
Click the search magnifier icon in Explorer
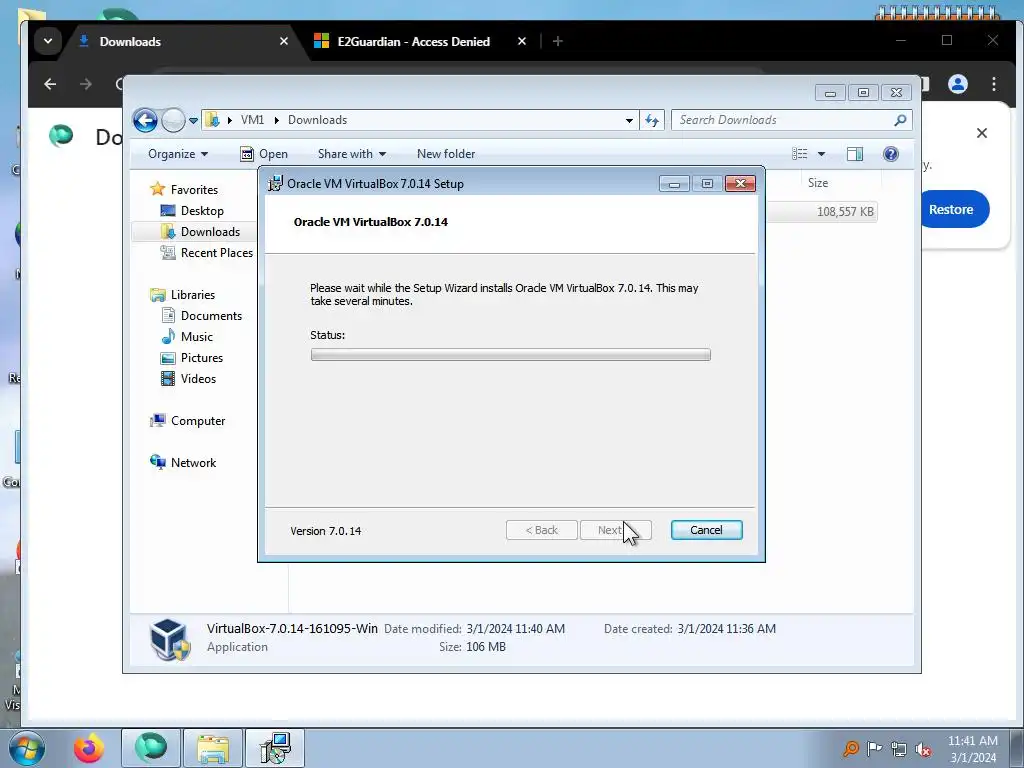point(900,120)
